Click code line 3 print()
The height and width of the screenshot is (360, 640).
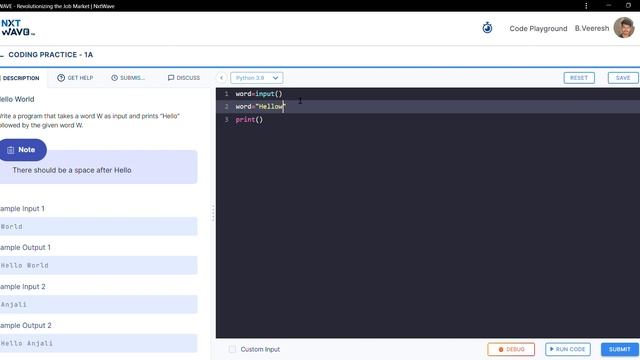[249, 120]
